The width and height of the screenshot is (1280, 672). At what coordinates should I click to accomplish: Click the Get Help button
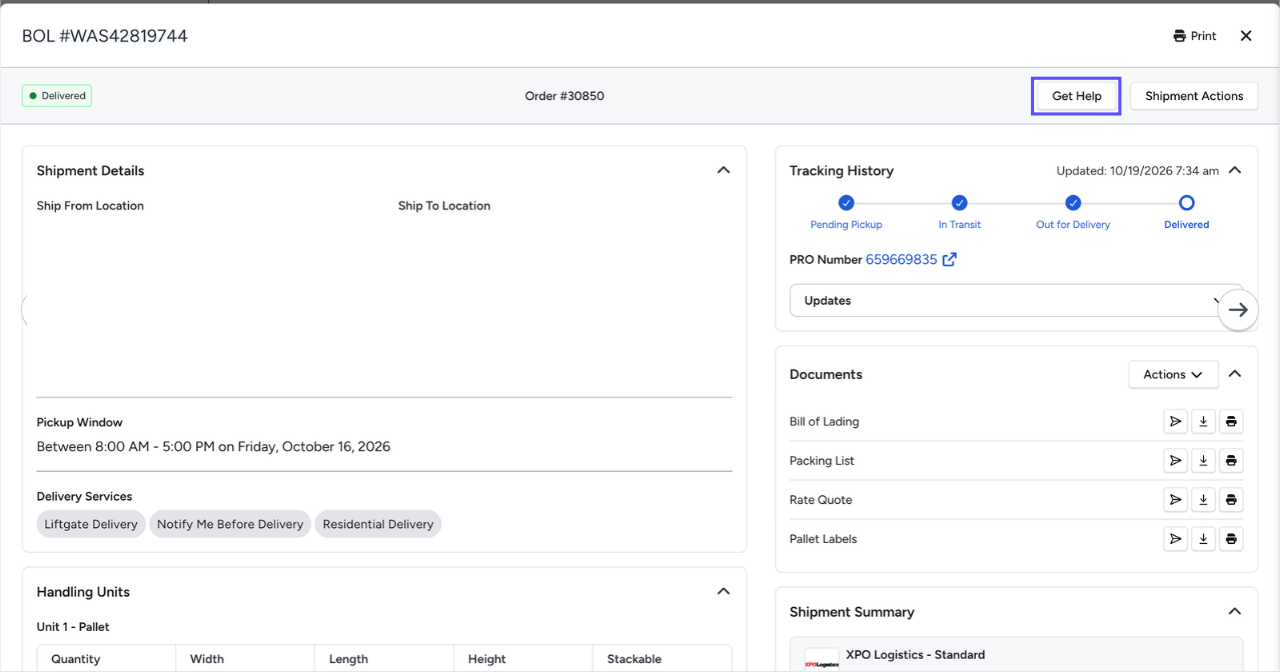(1076, 96)
